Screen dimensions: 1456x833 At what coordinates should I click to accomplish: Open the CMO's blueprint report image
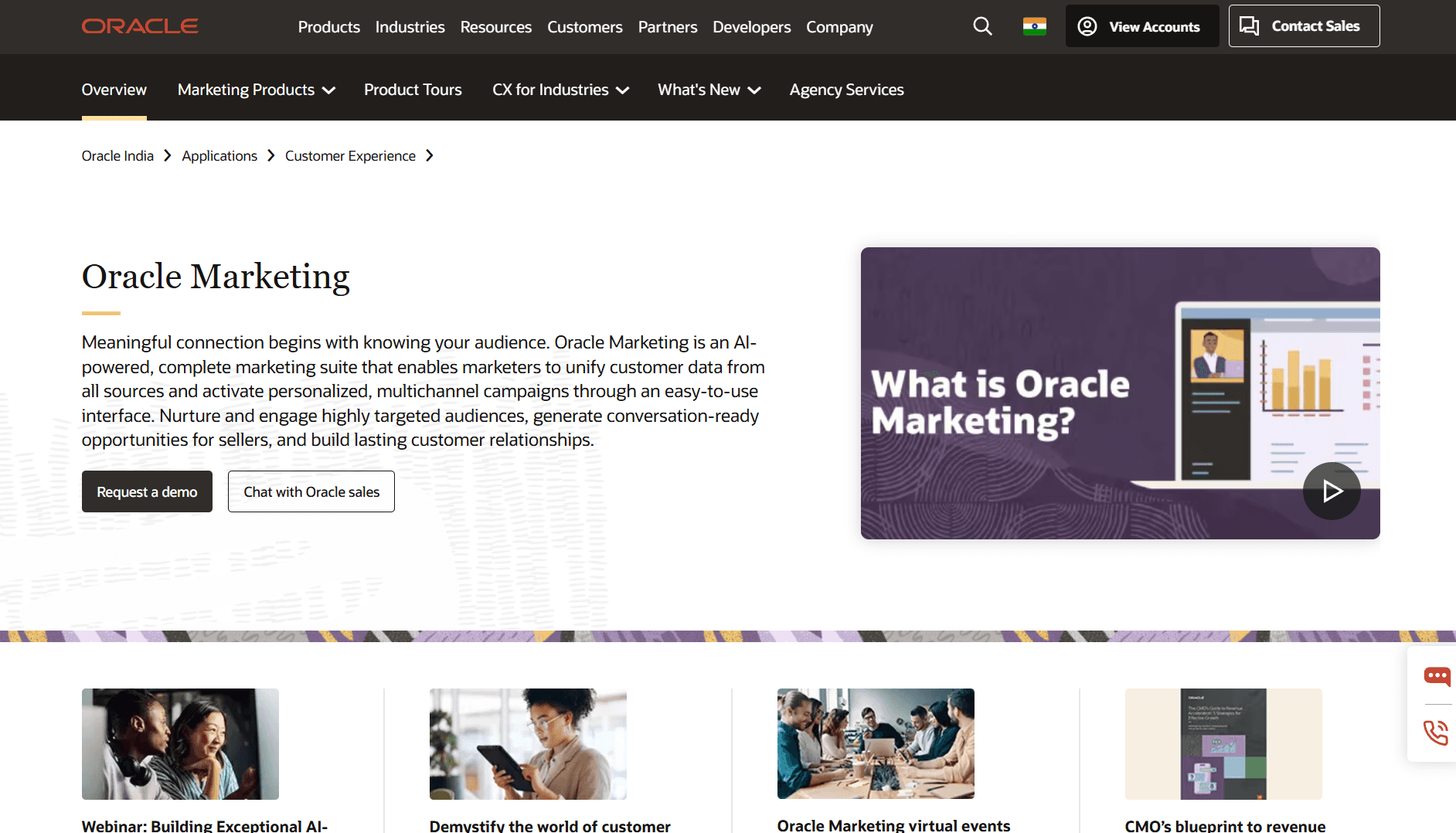coord(1223,744)
